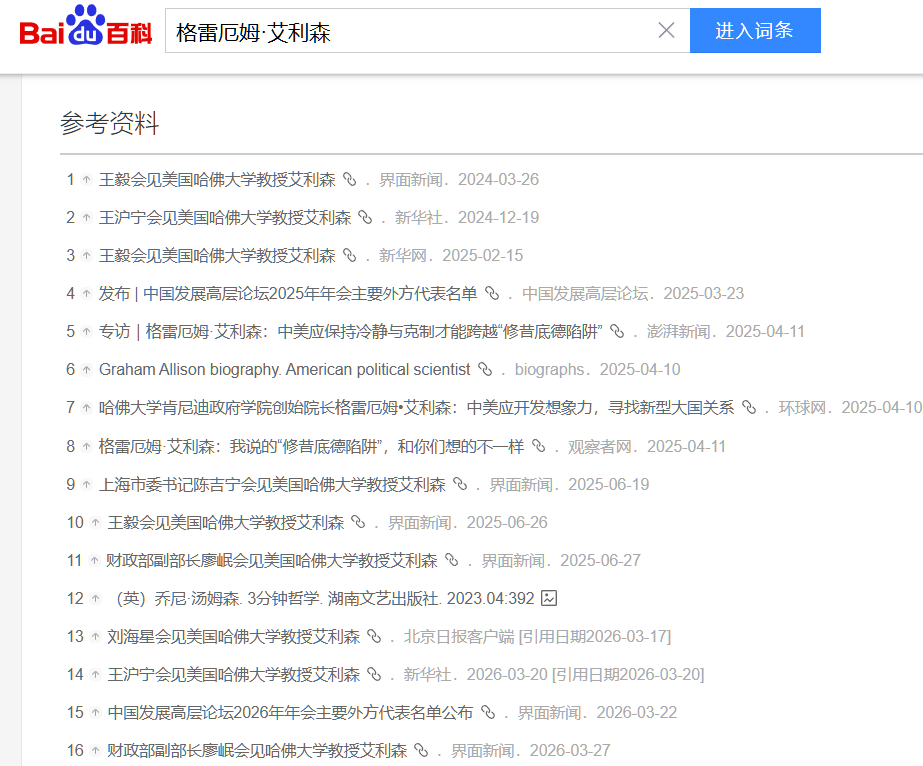Screen dimensions: 923x766
Task: Click link icon after reference 10 title
Action: pos(358,522)
